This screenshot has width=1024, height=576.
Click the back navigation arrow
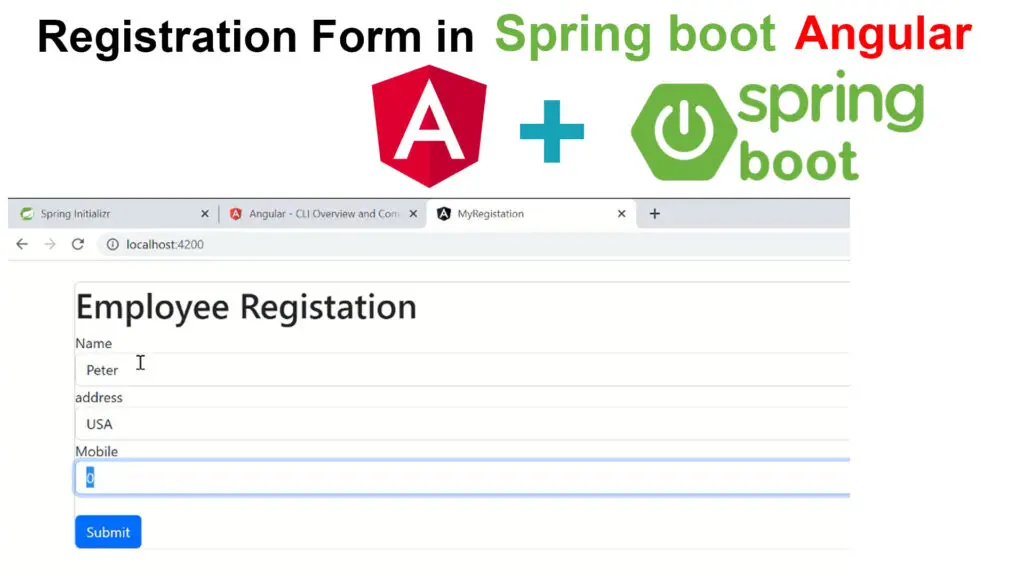click(22, 244)
